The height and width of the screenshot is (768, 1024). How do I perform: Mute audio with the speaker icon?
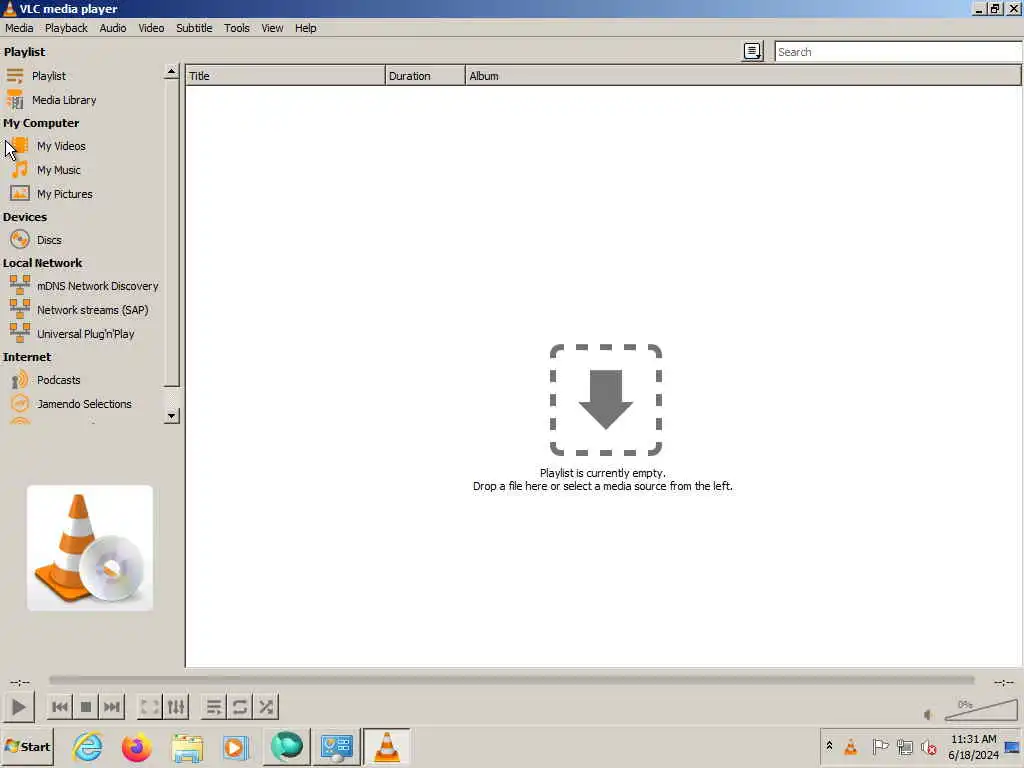[928, 714]
